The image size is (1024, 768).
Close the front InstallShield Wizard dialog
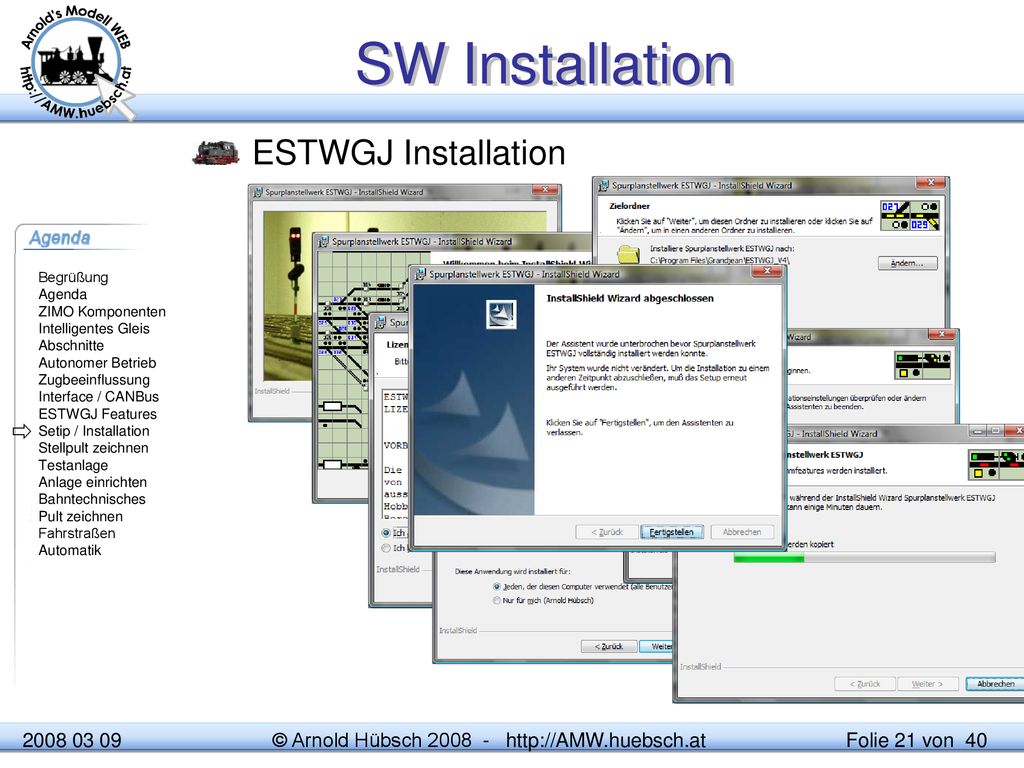[767, 271]
